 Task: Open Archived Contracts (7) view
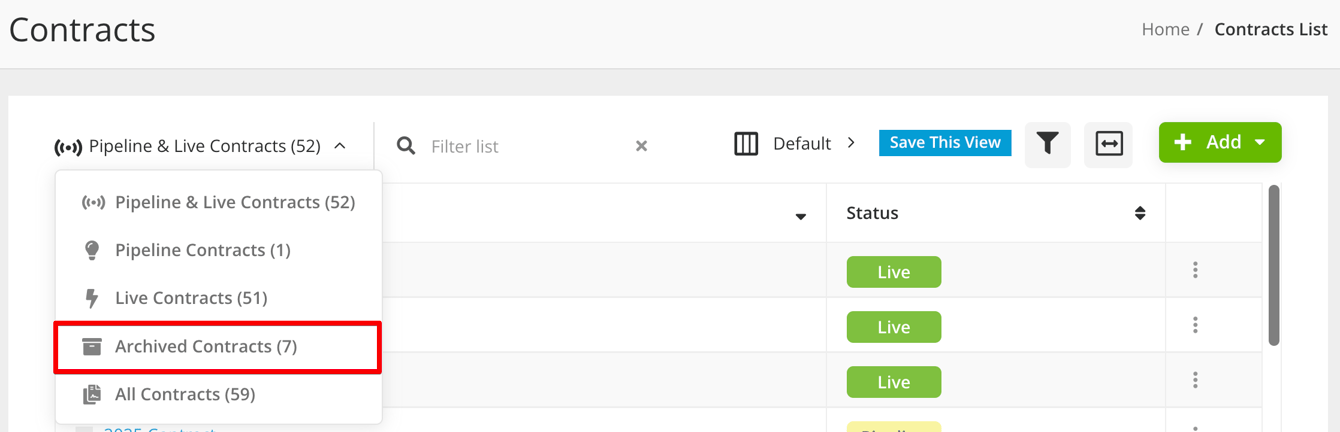point(218,346)
